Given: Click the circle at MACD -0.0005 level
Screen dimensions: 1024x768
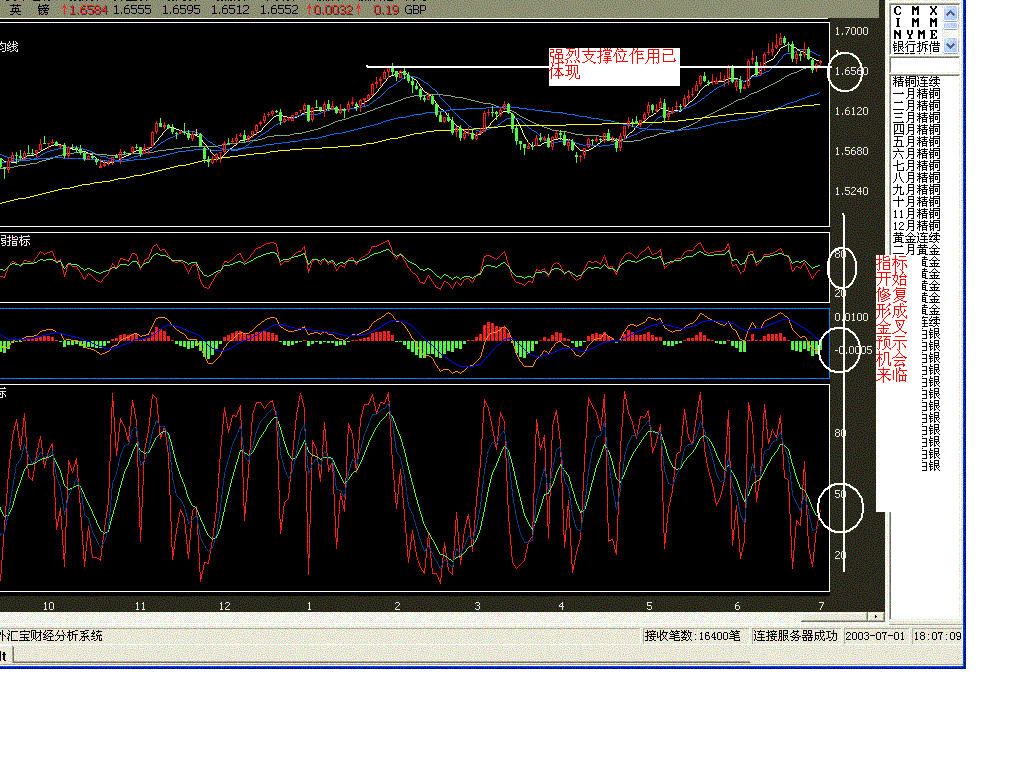Looking at the screenshot, I should pyautogui.click(x=838, y=350).
